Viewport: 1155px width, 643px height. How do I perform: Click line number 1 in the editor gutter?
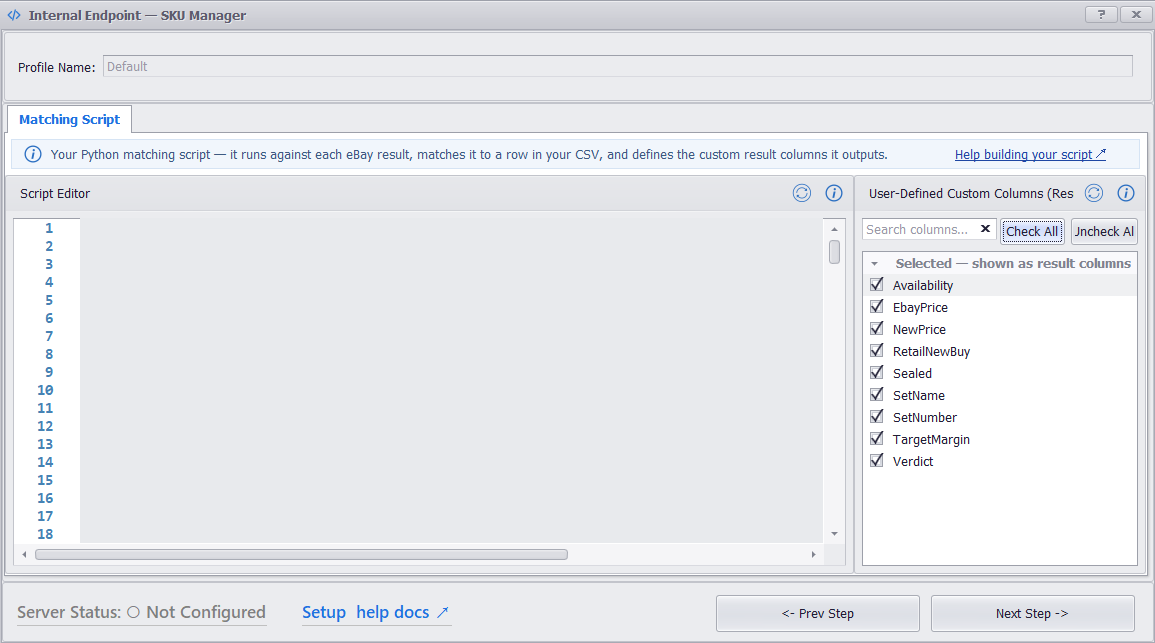49,228
